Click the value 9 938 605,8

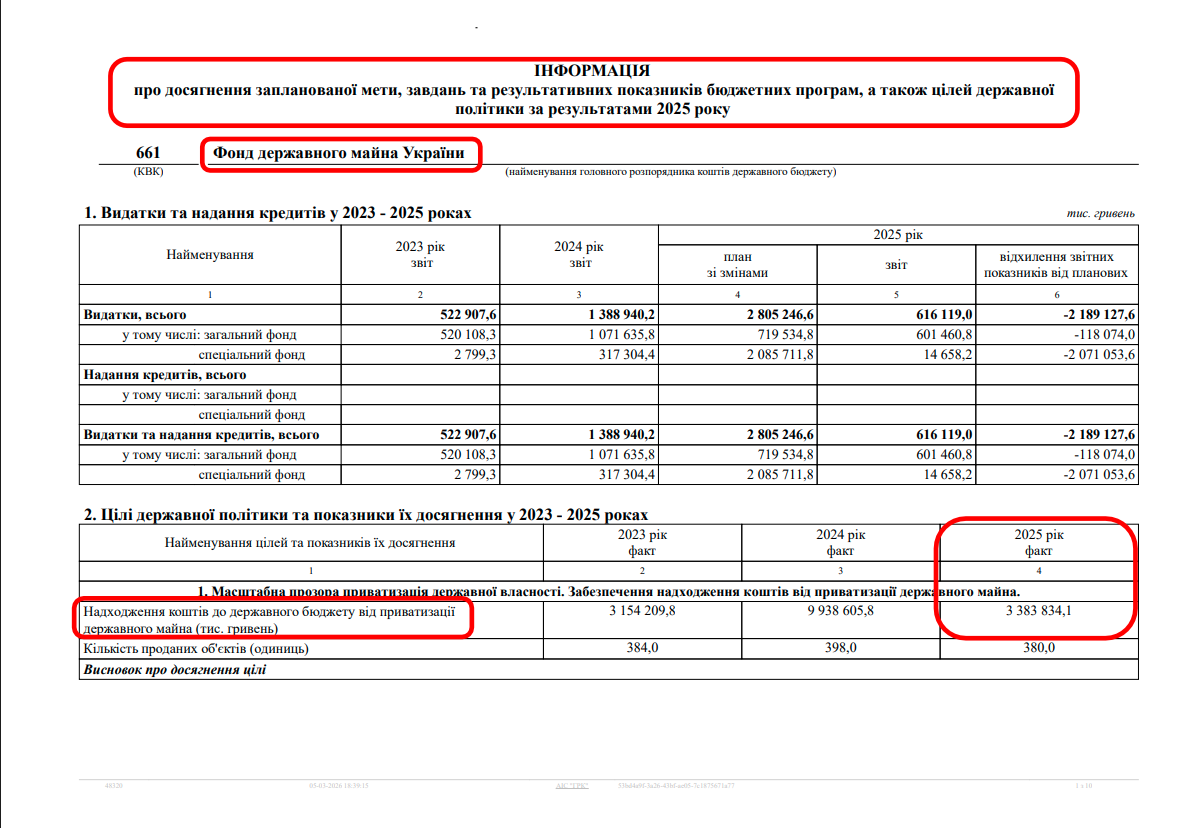(x=840, y=611)
